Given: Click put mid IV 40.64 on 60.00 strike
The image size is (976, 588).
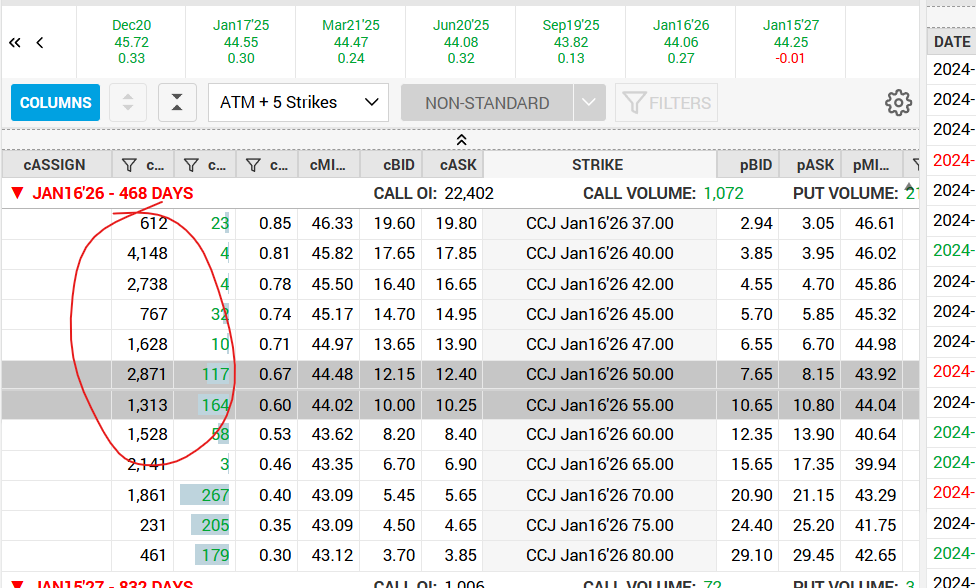Looking at the screenshot, I should click(875, 434).
